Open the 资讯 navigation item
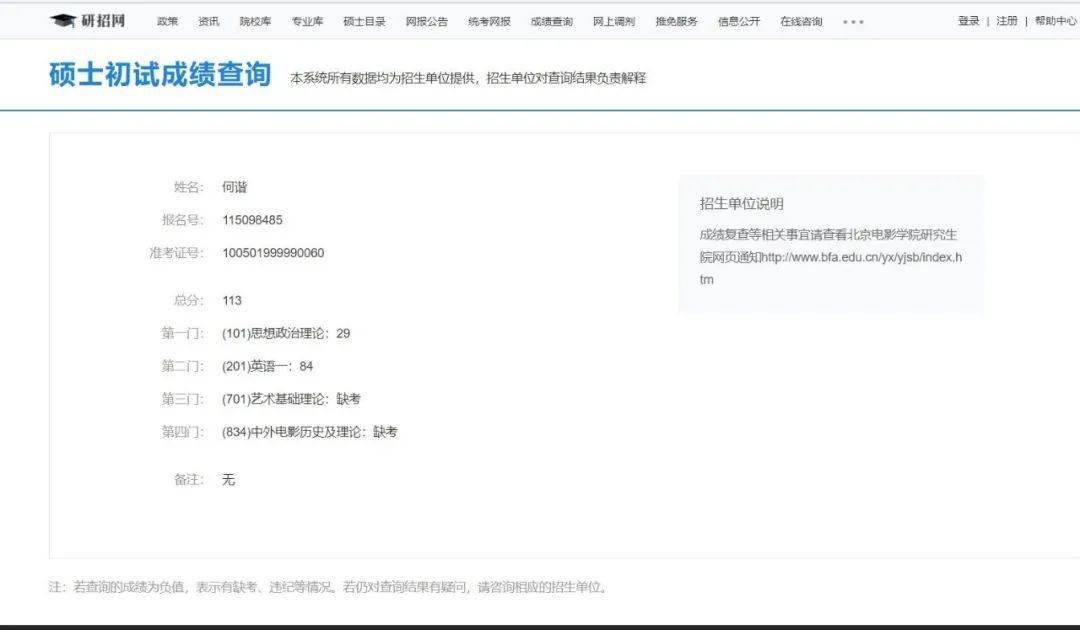Viewport: 1080px width, 630px height. (x=209, y=21)
